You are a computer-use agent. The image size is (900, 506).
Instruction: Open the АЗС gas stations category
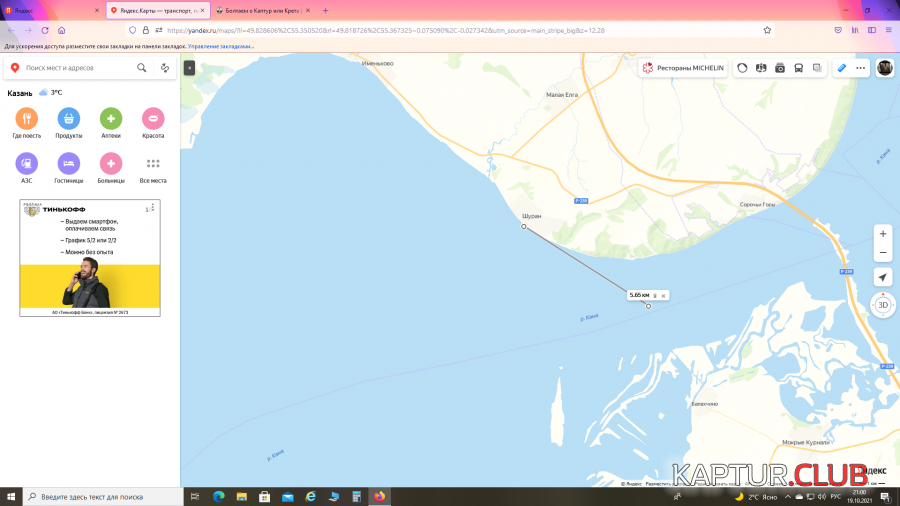(x=26, y=164)
